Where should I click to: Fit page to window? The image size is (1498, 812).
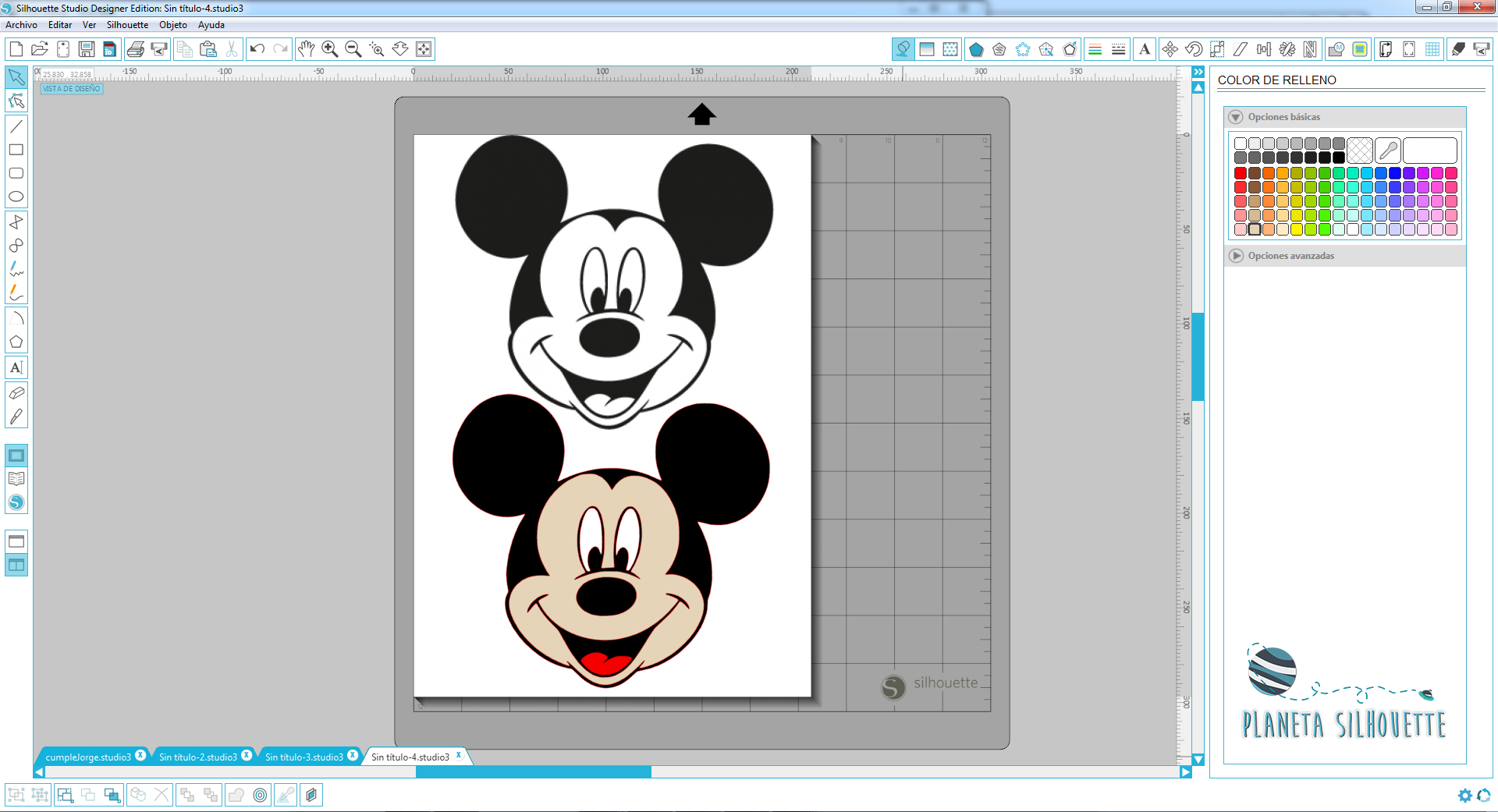point(424,49)
